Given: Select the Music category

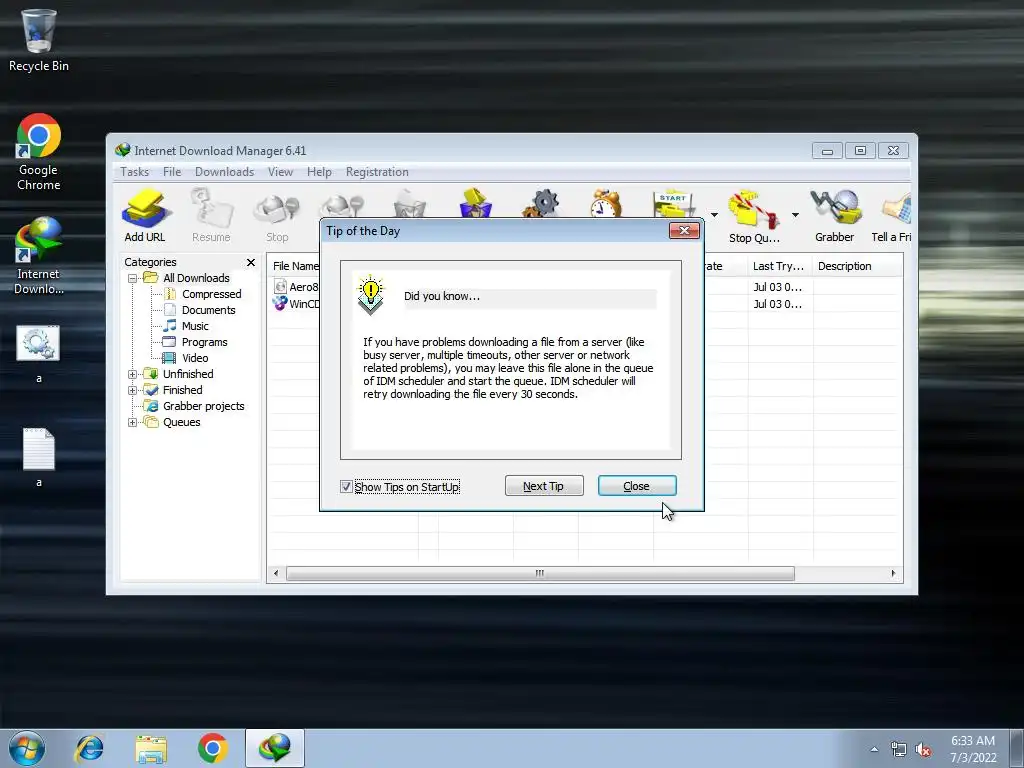Looking at the screenshot, I should pos(195,327).
